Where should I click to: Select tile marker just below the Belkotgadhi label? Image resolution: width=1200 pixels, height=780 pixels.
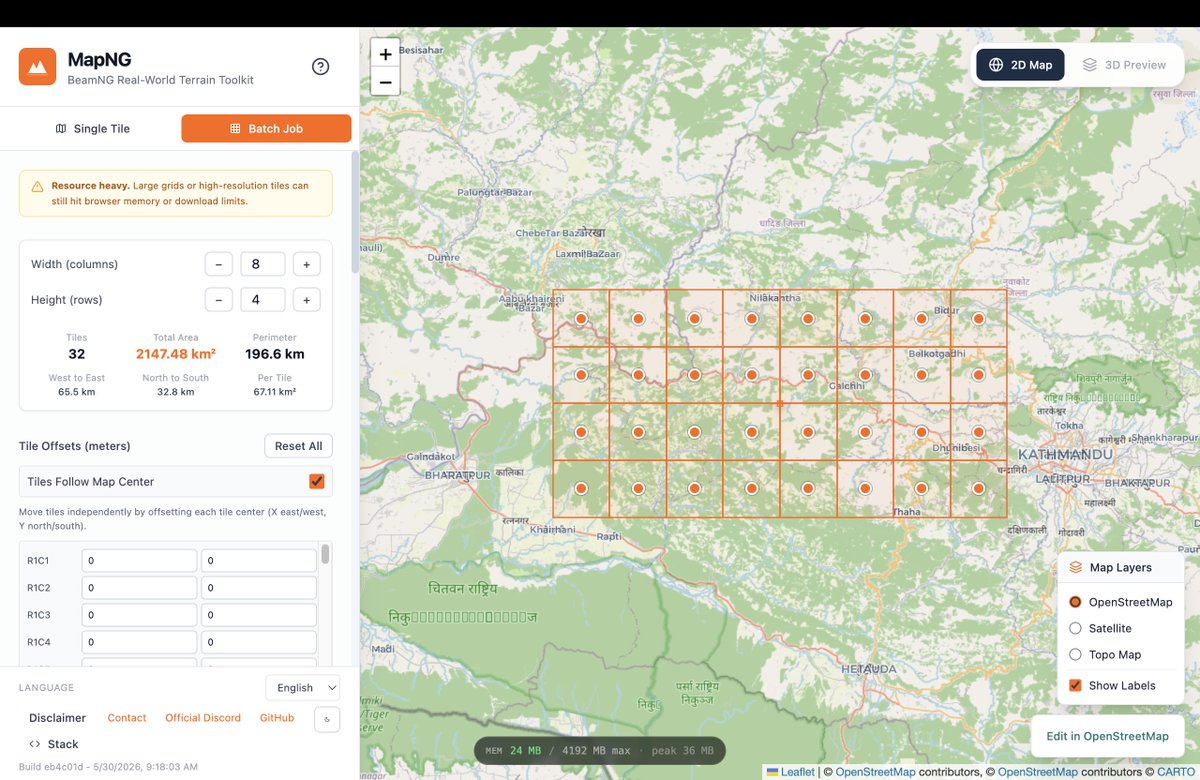point(922,374)
